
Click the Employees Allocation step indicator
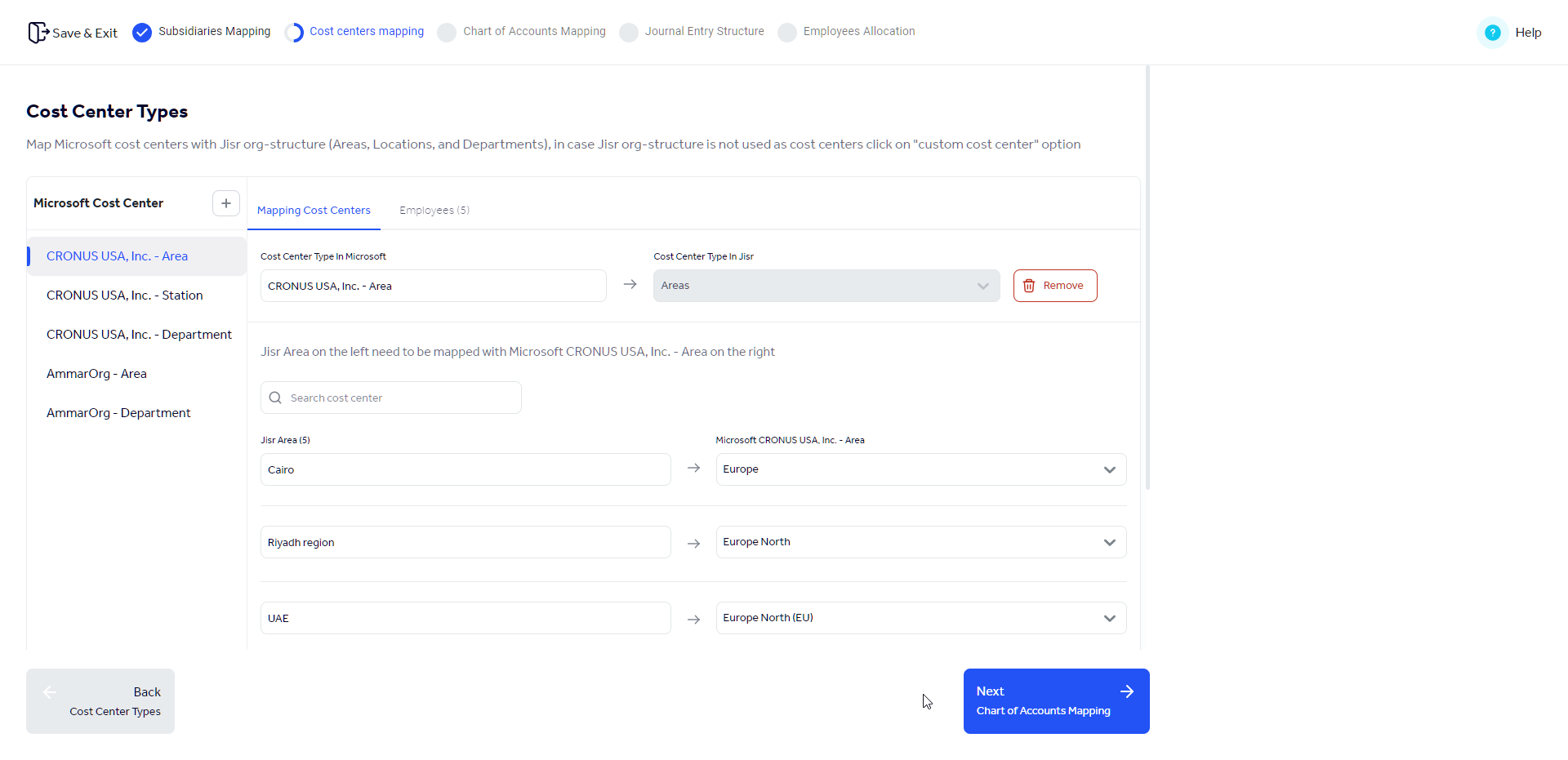[x=786, y=33]
